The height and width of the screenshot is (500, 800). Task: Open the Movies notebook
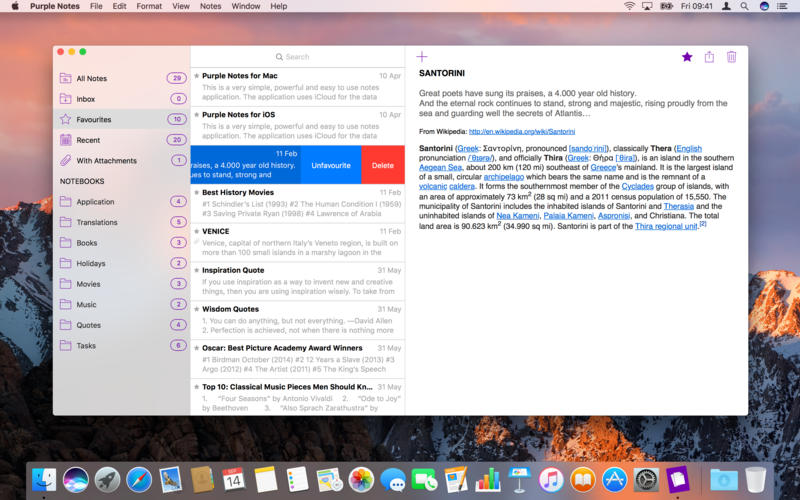coord(122,284)
